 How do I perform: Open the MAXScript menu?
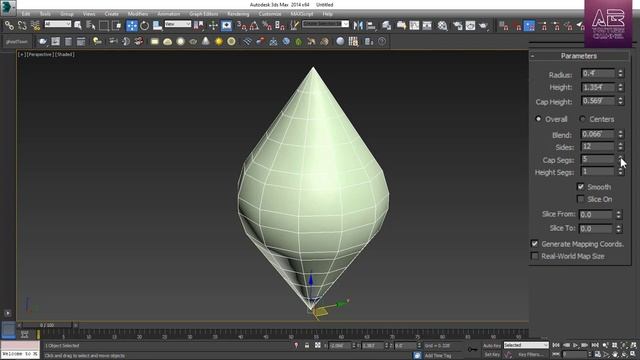coord(302,14)
